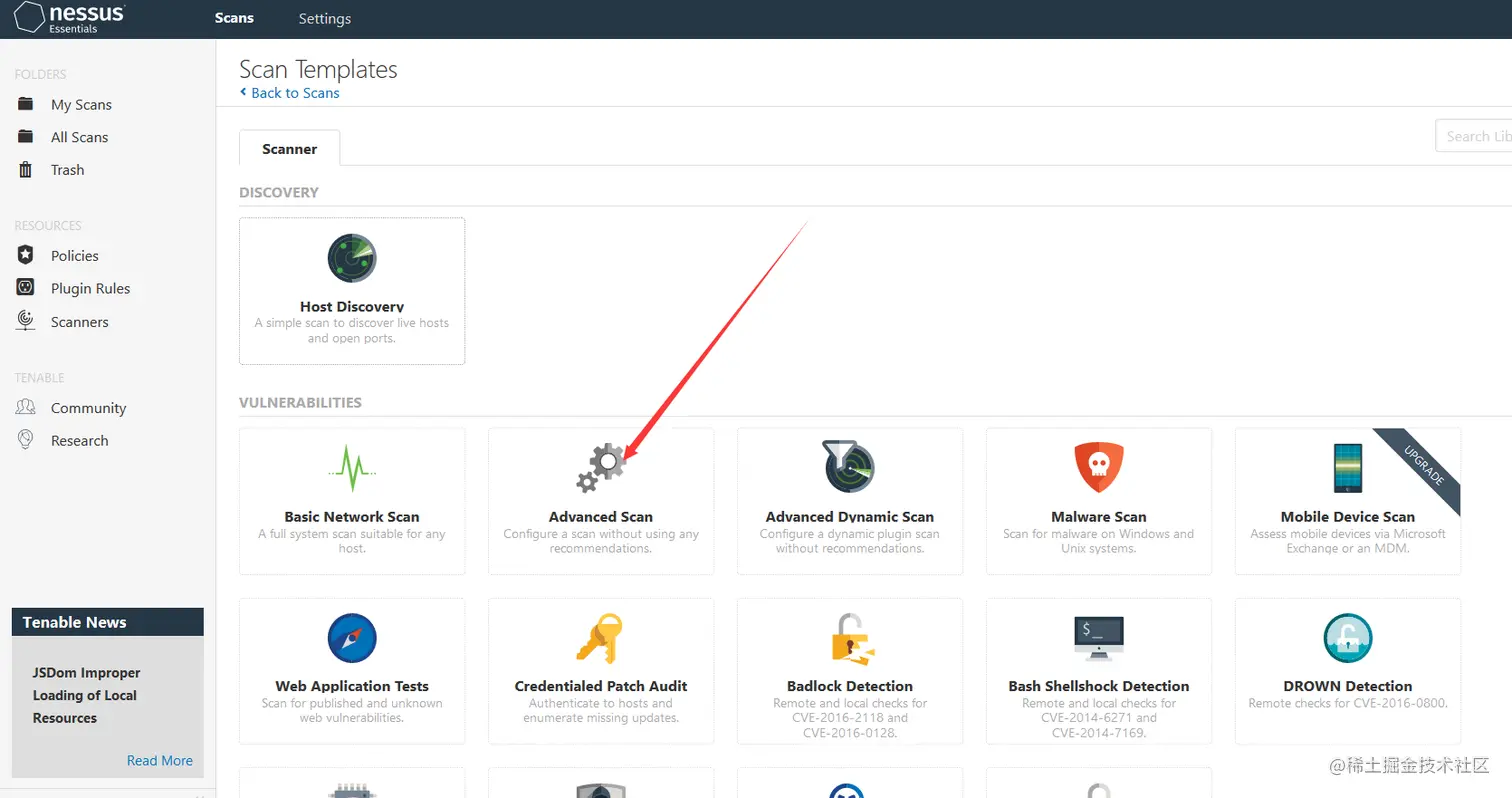The height and width of the screenshot is (798, 1512).
Task: Click the Bash Shellshock terminal icon
Action: click(x=1099, y=638)
